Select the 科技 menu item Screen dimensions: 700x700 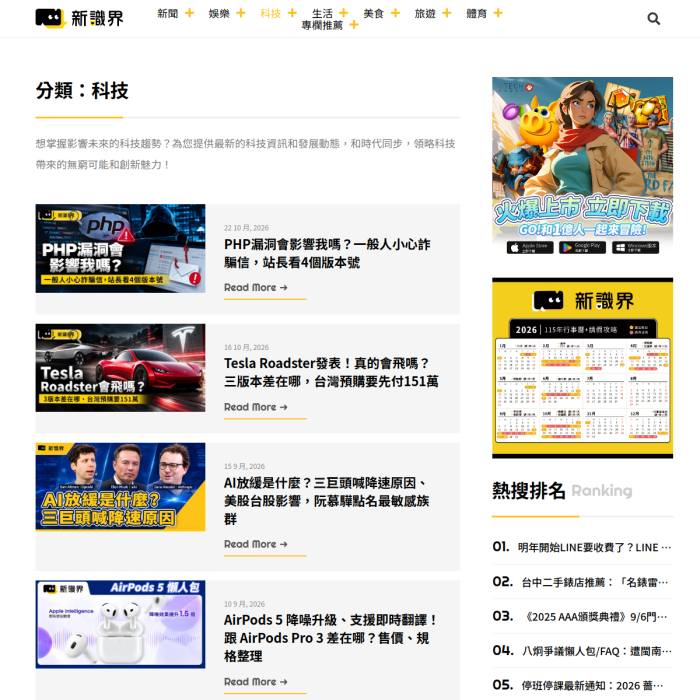pos(271,13)
